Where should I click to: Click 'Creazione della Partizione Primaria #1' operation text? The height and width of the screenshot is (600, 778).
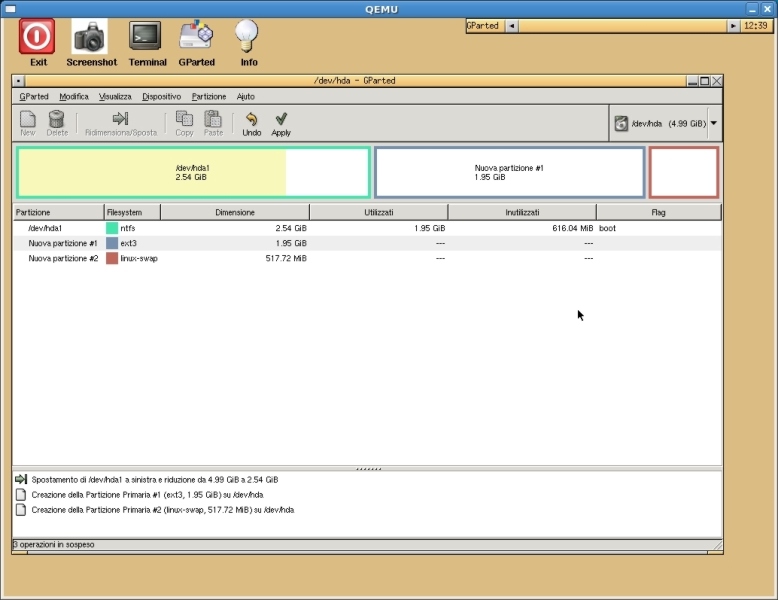(x=147, y=495)
